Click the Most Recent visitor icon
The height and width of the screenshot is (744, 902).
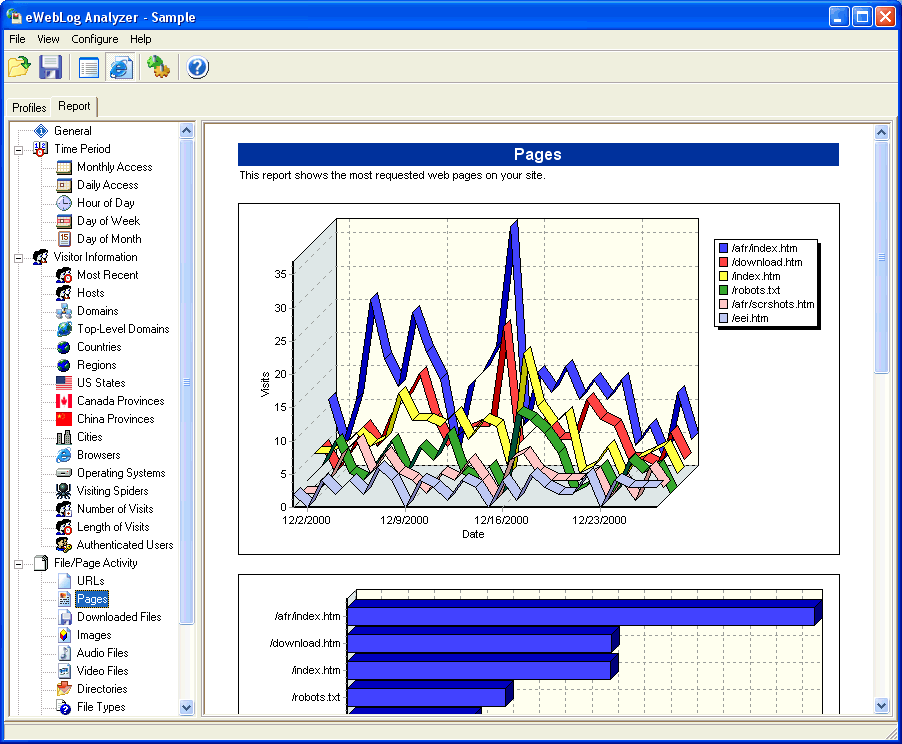click(64, 275)
